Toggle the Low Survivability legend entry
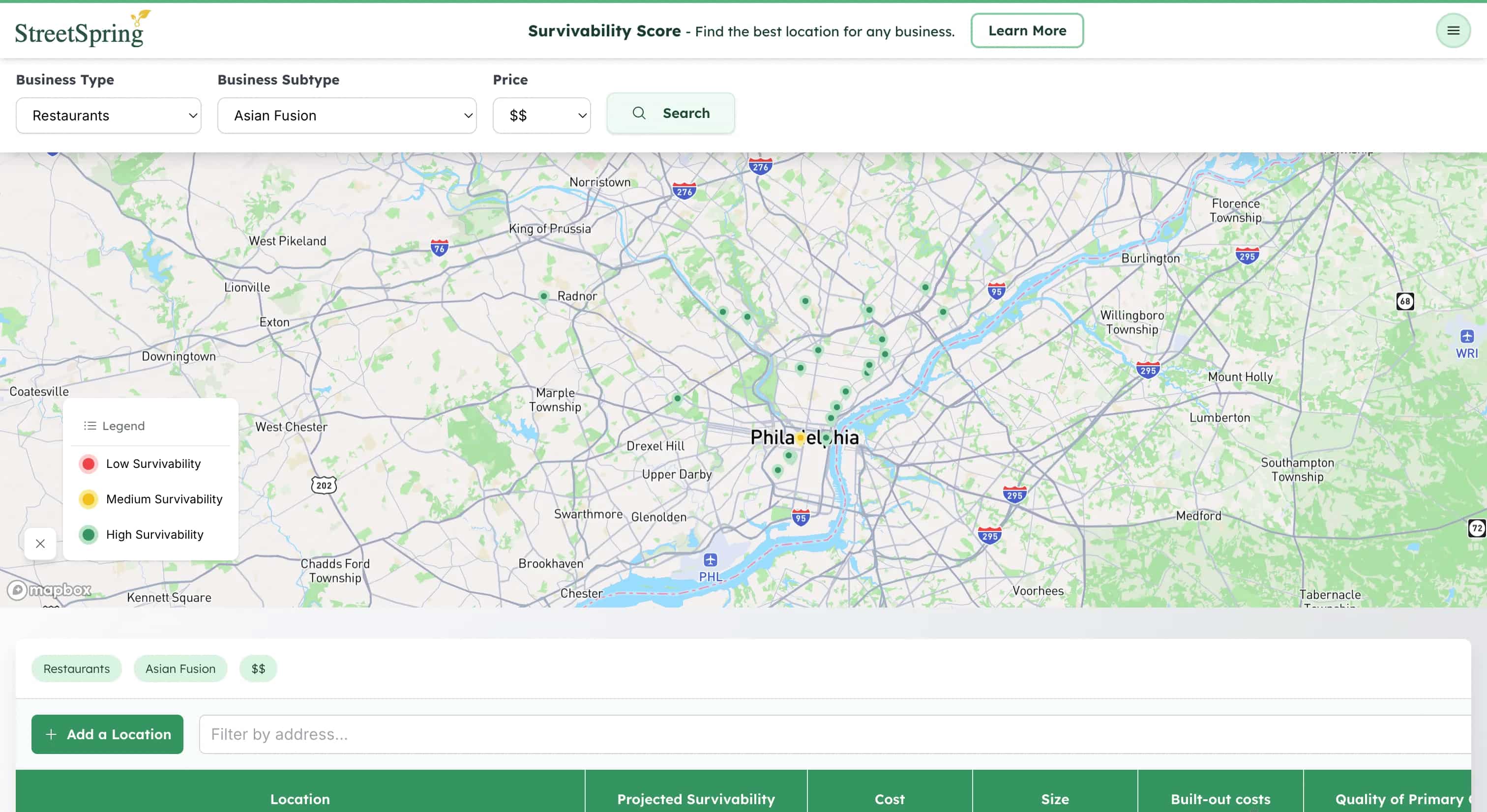This screenshot has width=1487, height=812. [153, 463]
